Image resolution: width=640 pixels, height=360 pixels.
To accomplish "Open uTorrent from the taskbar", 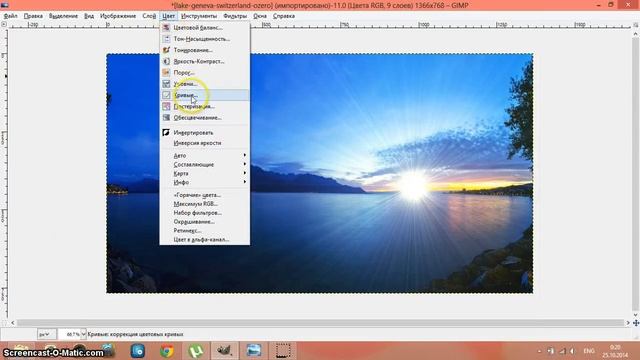I will pyautogui.click(x=196, y=351).
